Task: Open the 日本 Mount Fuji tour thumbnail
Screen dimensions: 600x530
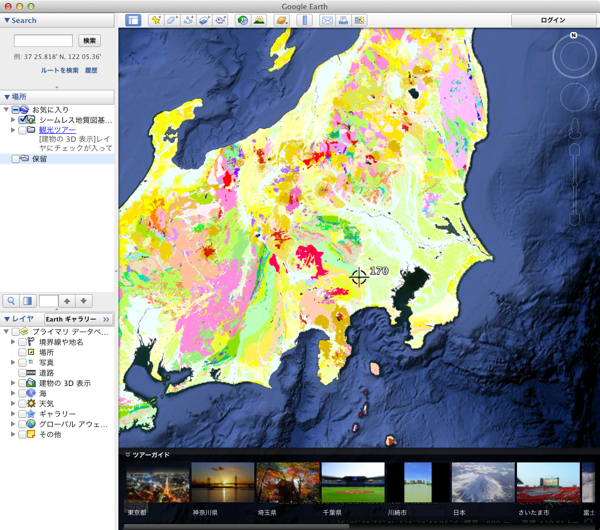Action: click(x=483, y=482)
